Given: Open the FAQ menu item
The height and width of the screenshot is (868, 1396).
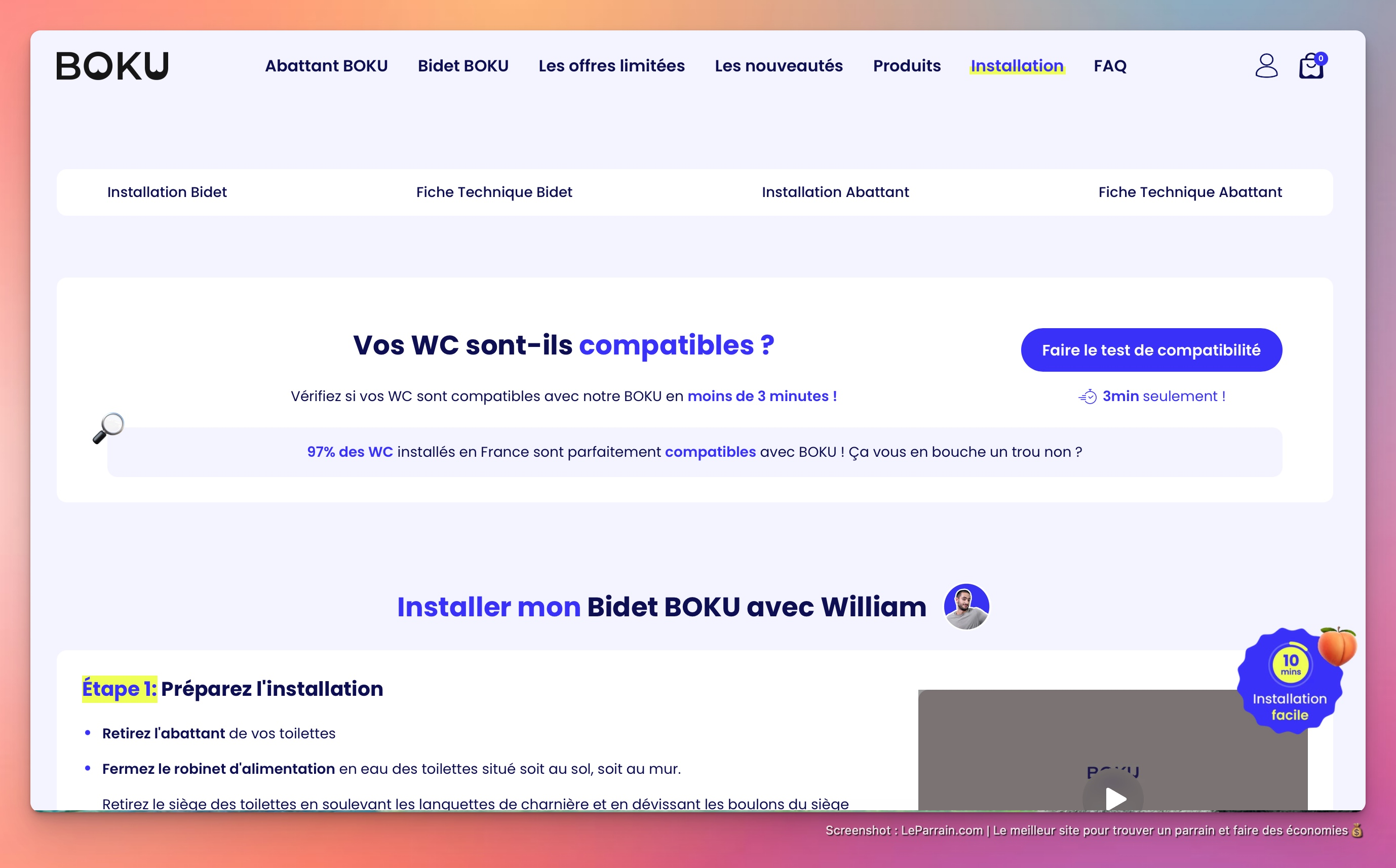Looking at the screenshot, I should [x=1110, y=65].
